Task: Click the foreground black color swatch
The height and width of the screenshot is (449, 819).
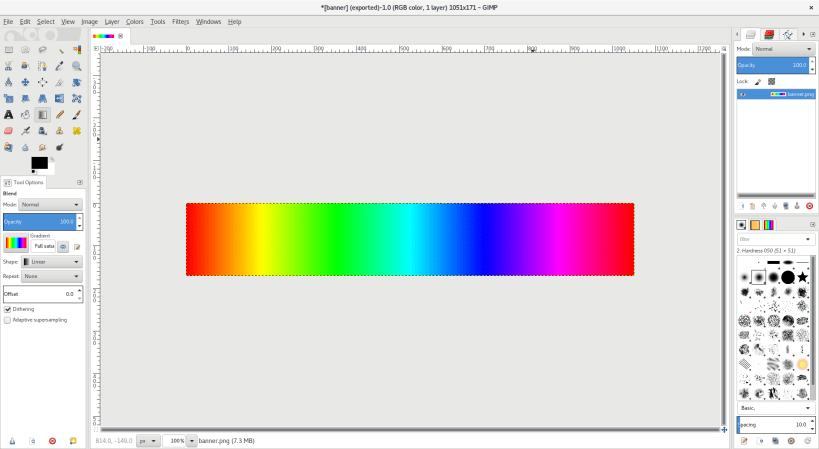Action: click(39, 162)
